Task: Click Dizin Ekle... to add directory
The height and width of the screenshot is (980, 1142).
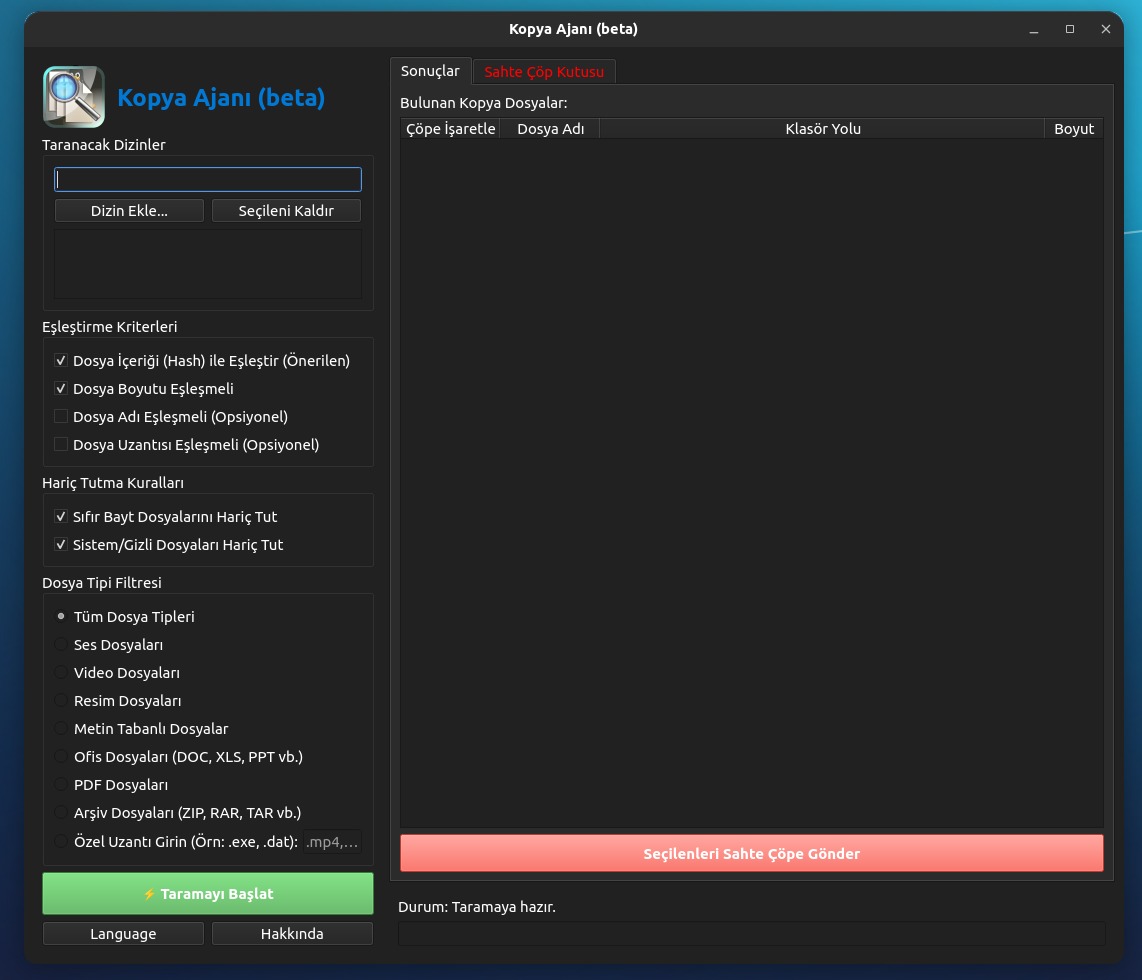Action: (x=129, y=211)
